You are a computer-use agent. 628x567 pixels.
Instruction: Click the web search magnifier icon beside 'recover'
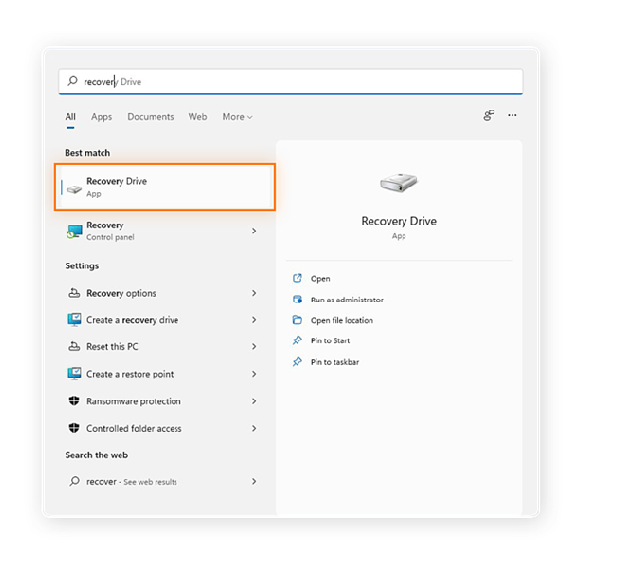pyautogui.click(x=74, y=481)
